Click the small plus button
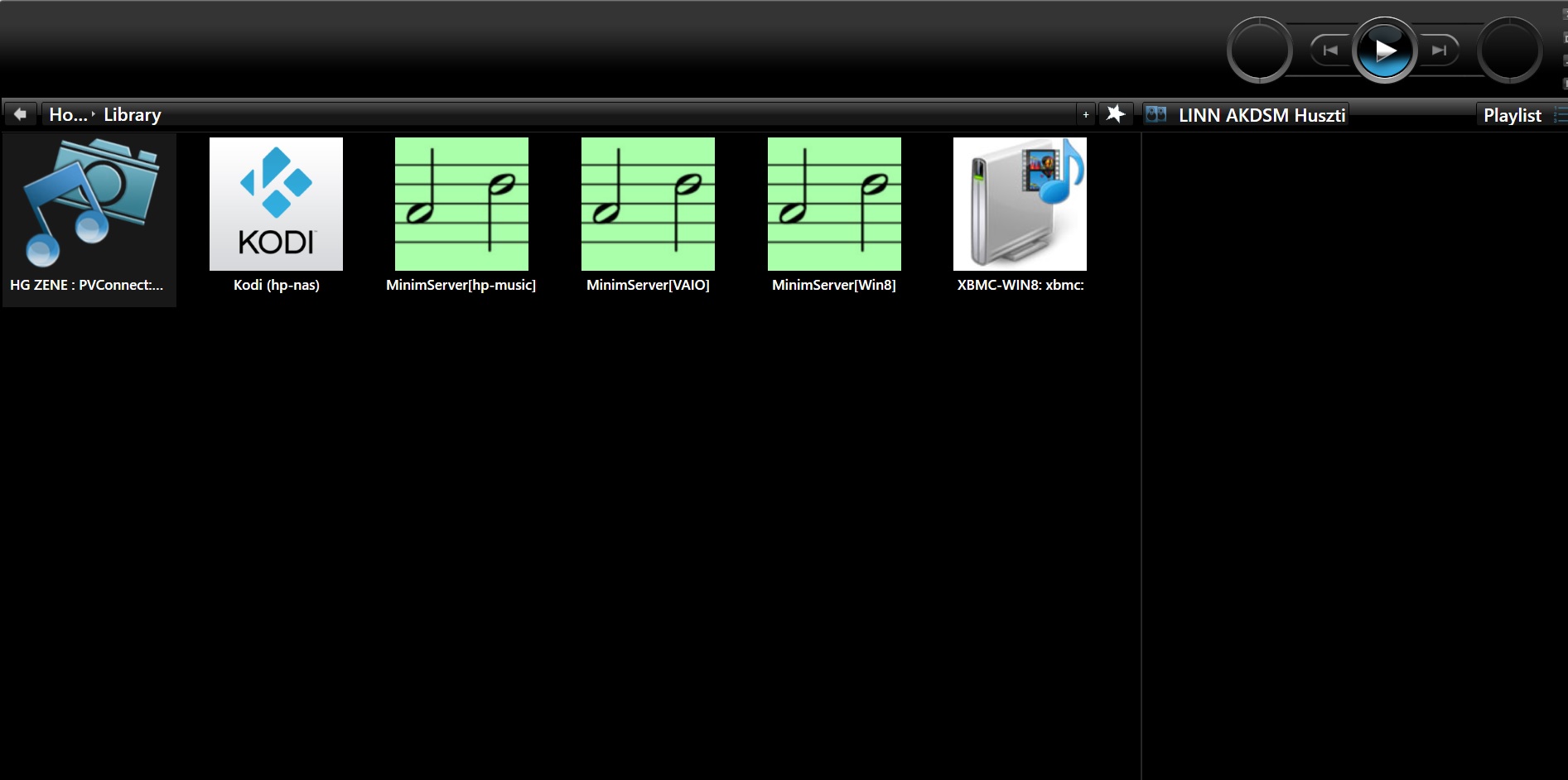 [1085, 114]
